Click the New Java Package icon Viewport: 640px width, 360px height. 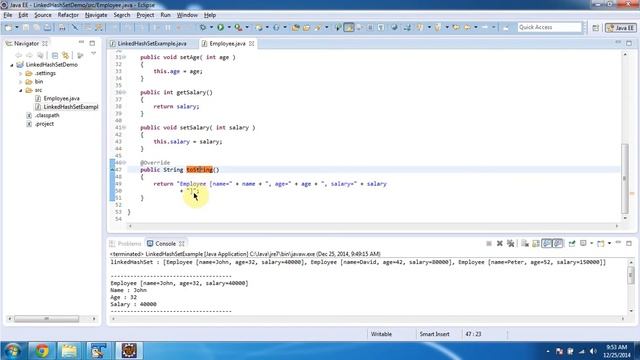[259, 27]
